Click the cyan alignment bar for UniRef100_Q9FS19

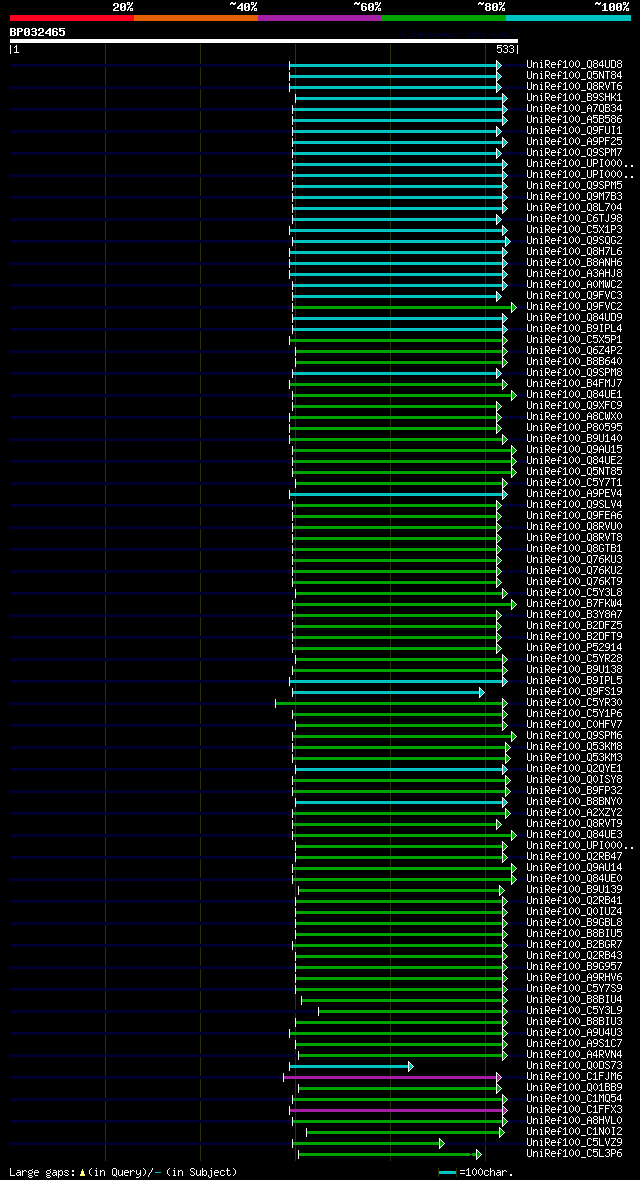coord(389,691)
